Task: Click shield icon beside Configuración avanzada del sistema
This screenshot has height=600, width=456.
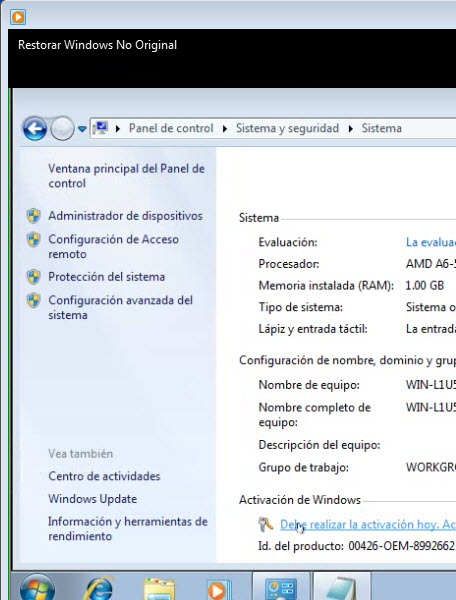Action: coord(34,300)
